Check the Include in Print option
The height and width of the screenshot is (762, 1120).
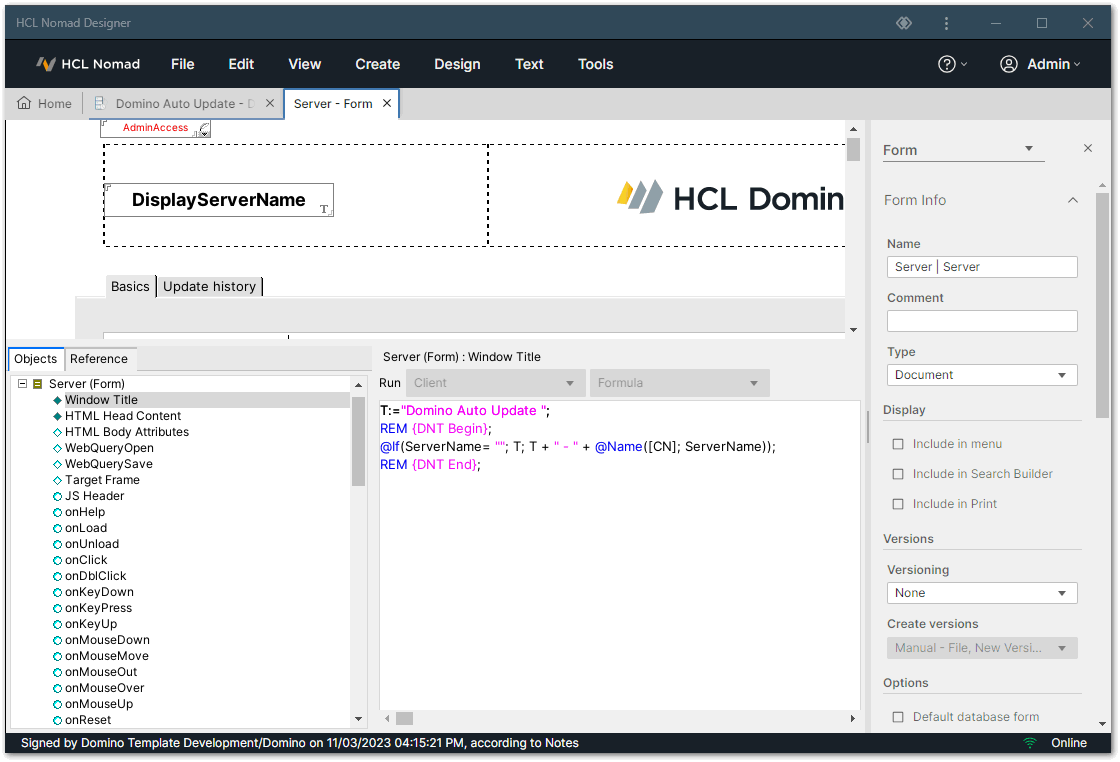(898, 504)
